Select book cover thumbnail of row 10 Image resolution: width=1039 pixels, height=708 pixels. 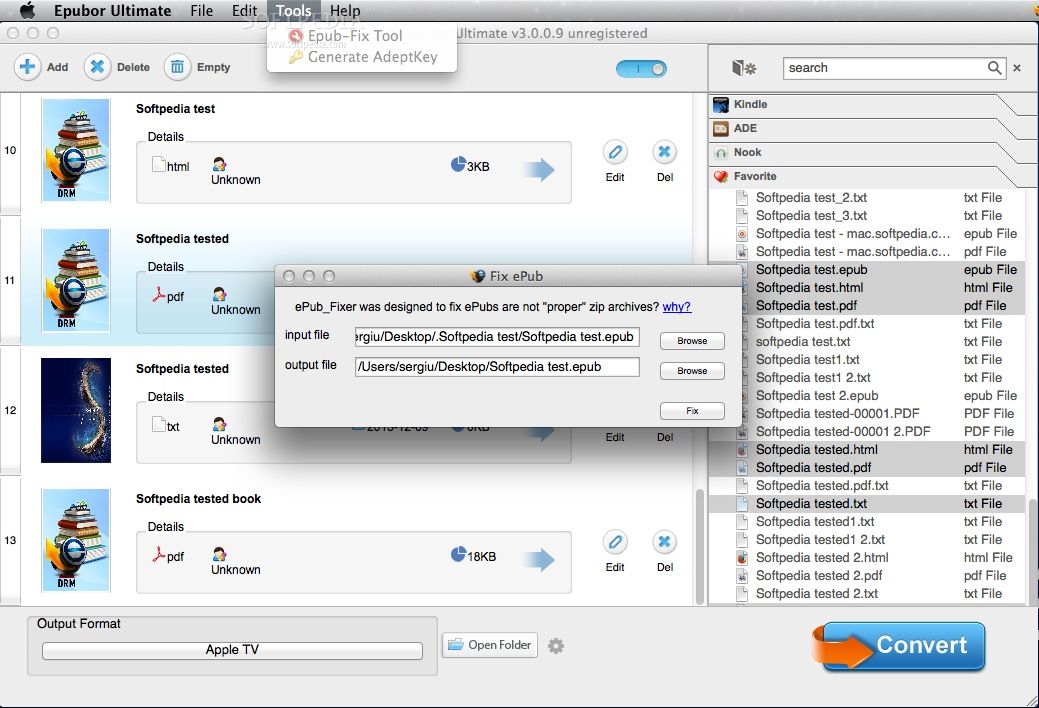click(76, 150)
